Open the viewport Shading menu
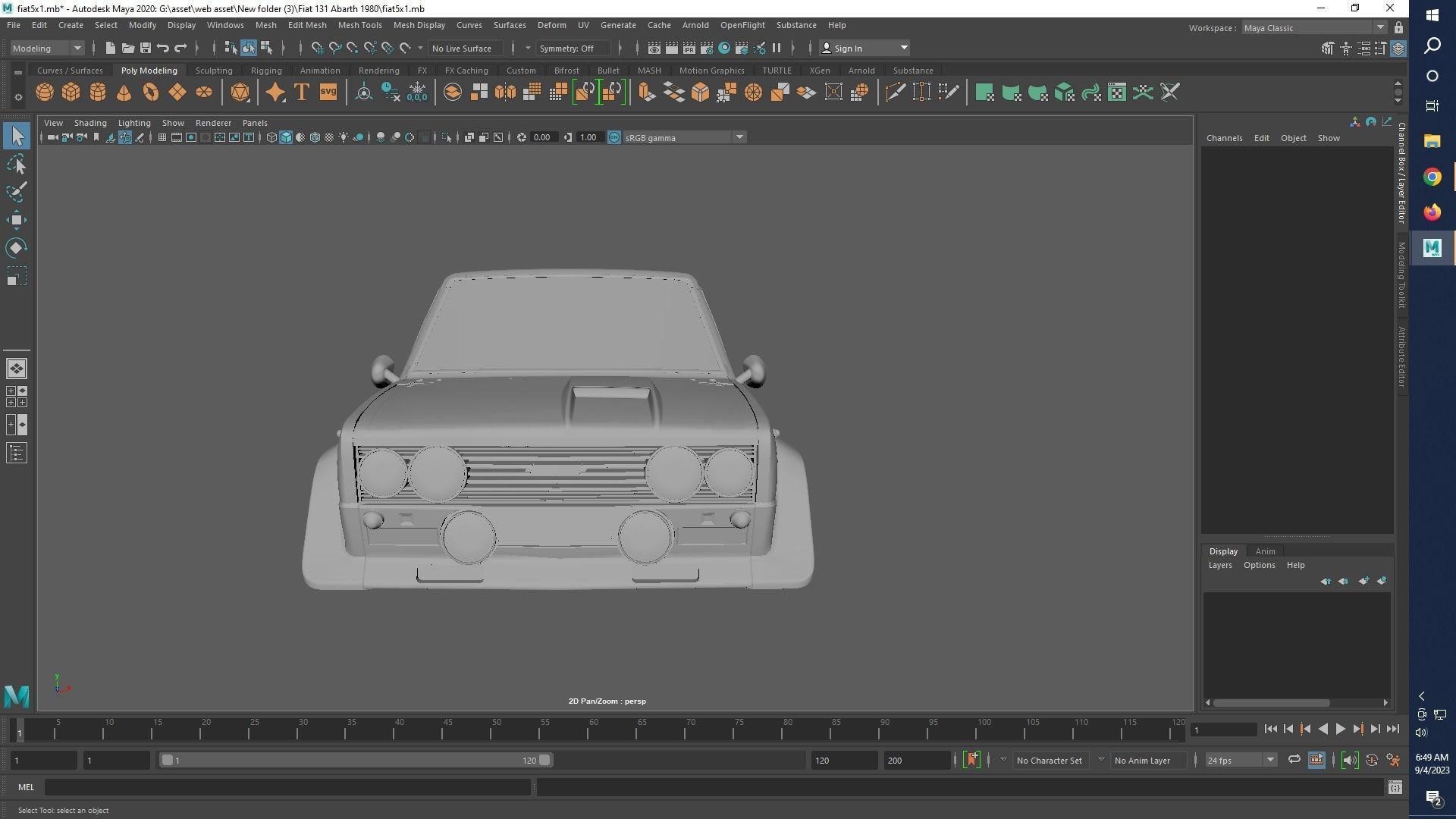 coord(90,123)
